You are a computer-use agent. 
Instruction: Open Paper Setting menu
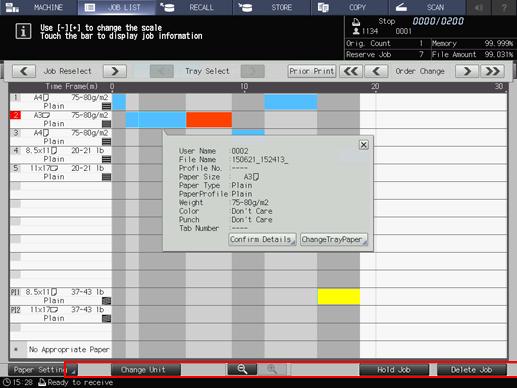[x=43, y=370]
